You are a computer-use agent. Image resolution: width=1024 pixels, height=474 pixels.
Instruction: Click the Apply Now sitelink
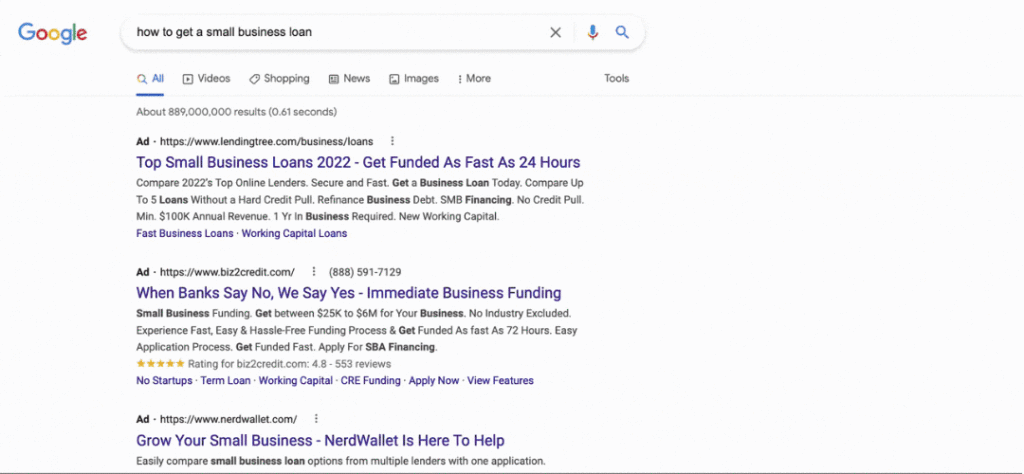(x=434, y=380)
